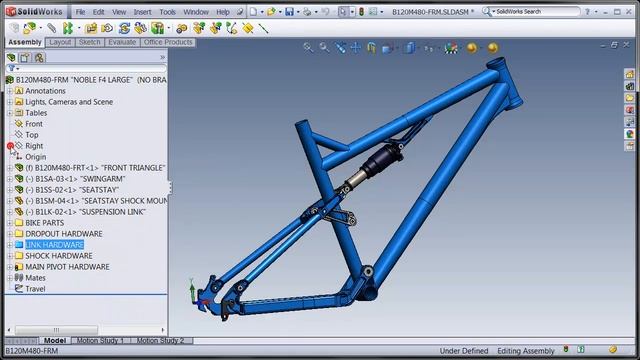This screenshot has width=640, height=360.
Task: Click the greyed Edit Component icon
Action: (14, 28)
